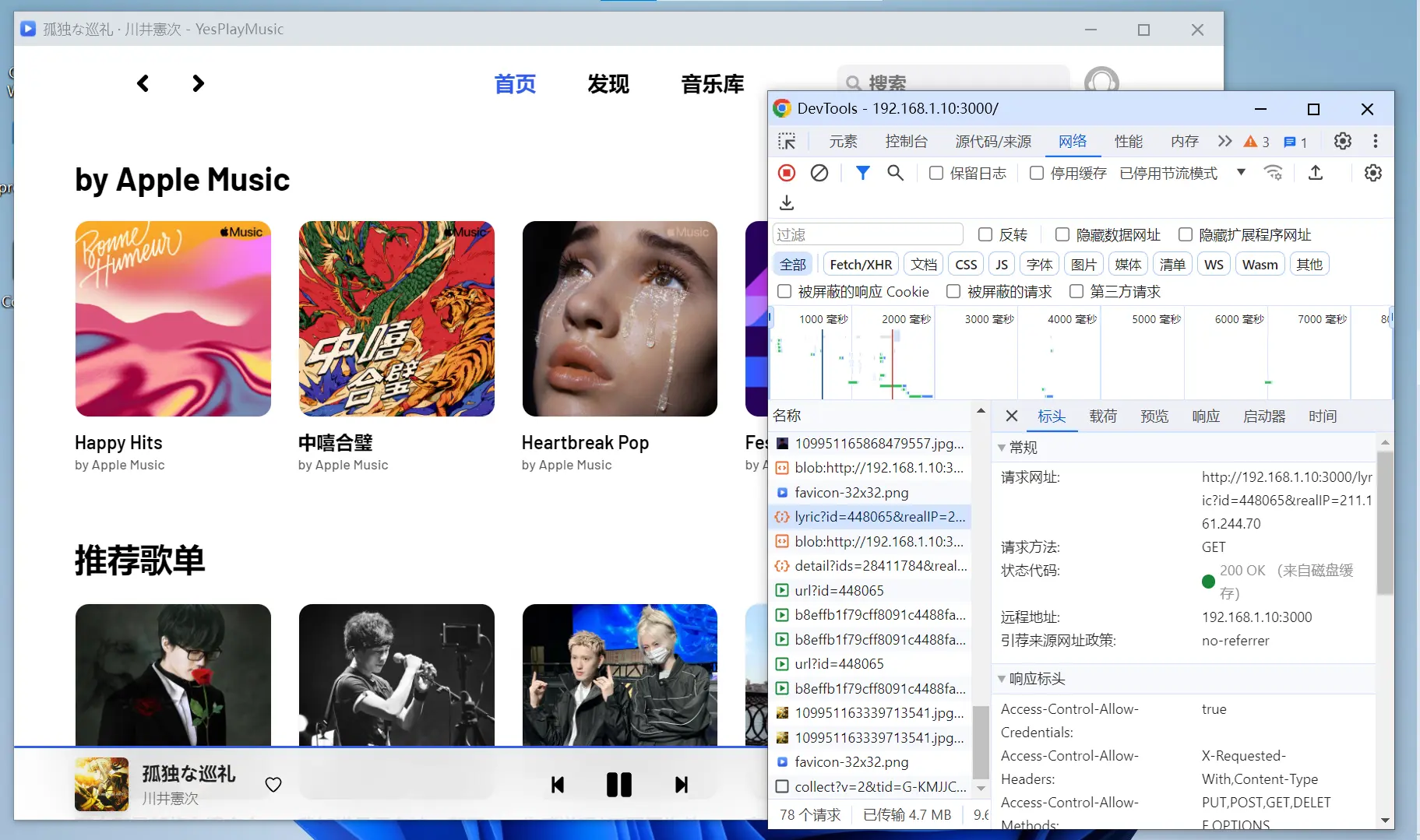Filter requests by WS
This screenshot has height=840, width=1420.
tap(1214, 264)
